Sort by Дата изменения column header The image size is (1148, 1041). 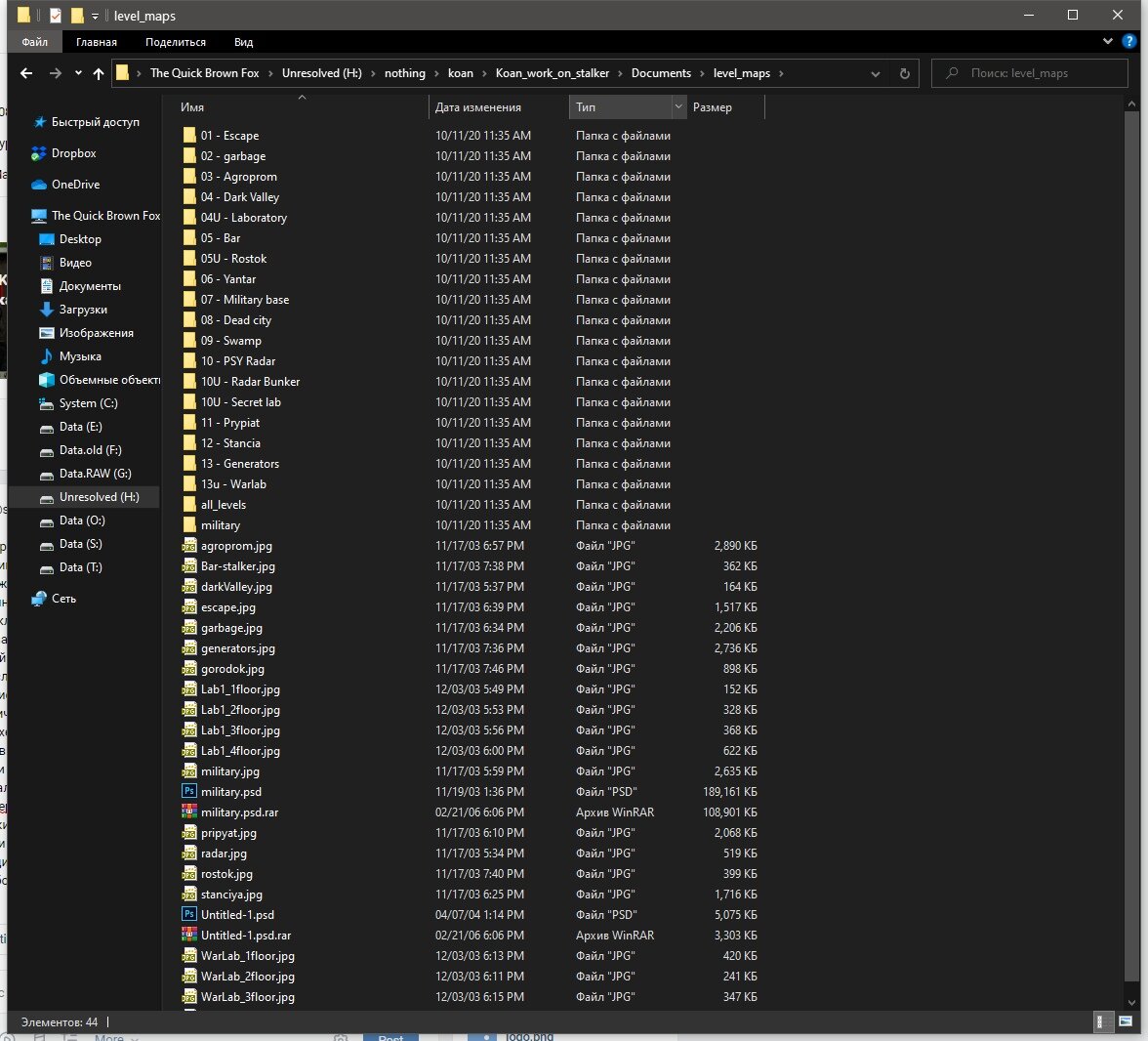tap(478, 107)
